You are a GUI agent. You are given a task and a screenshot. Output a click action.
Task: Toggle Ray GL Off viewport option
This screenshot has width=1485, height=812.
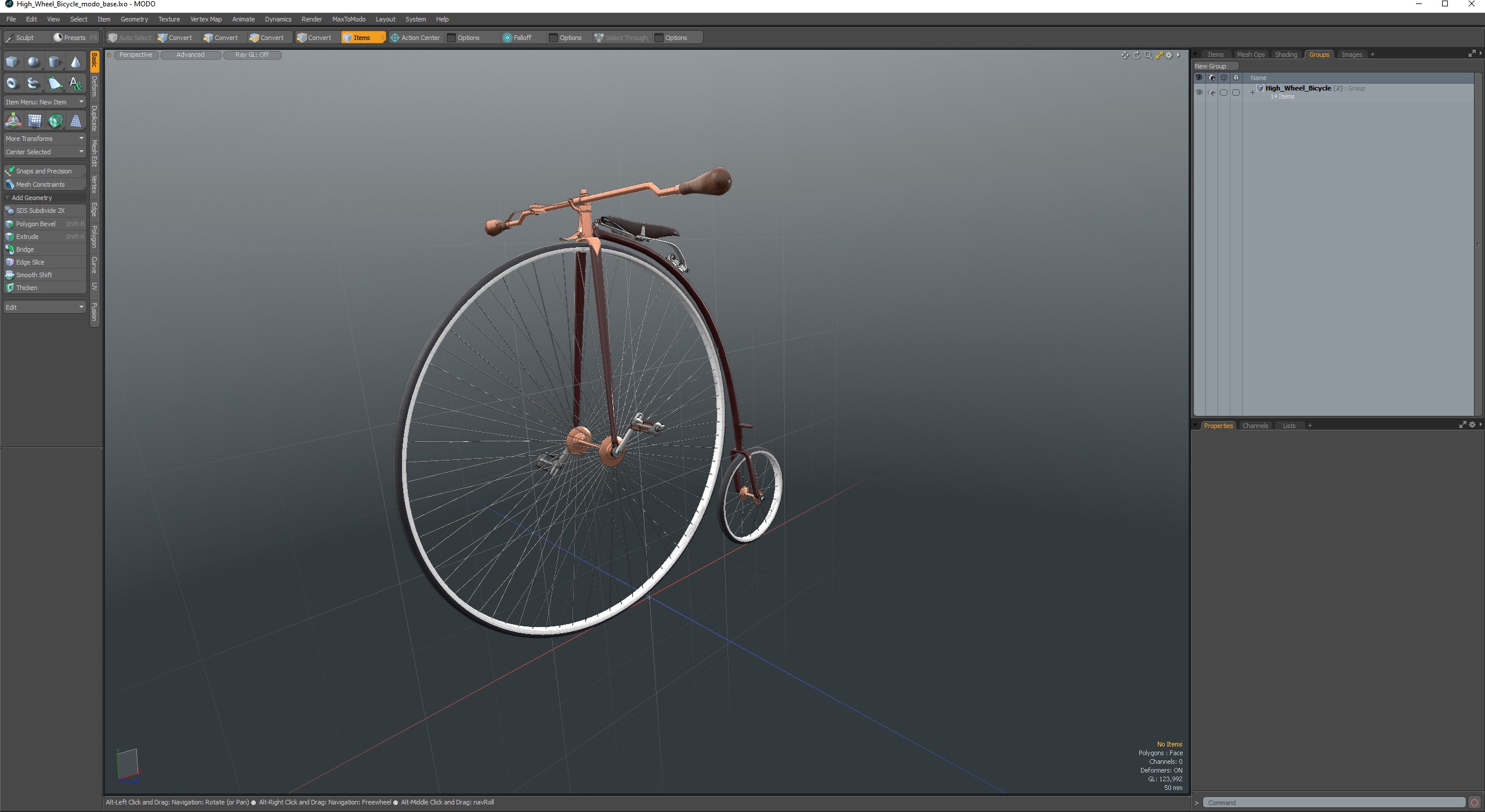click(251, 54)
